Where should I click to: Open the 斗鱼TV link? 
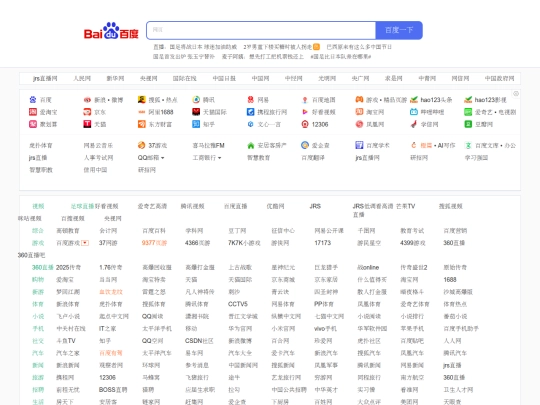(x=66, y=341)
